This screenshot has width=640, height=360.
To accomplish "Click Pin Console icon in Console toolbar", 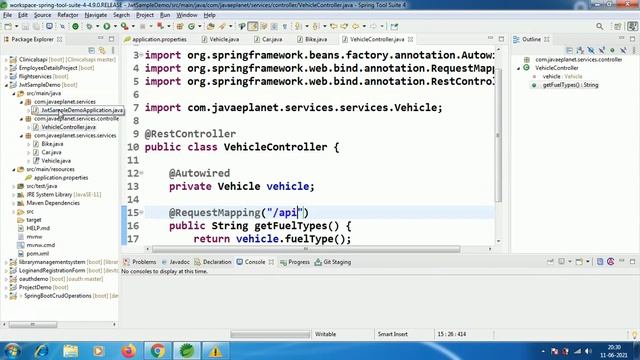I will pyautogui.click(x=550, y=262).
